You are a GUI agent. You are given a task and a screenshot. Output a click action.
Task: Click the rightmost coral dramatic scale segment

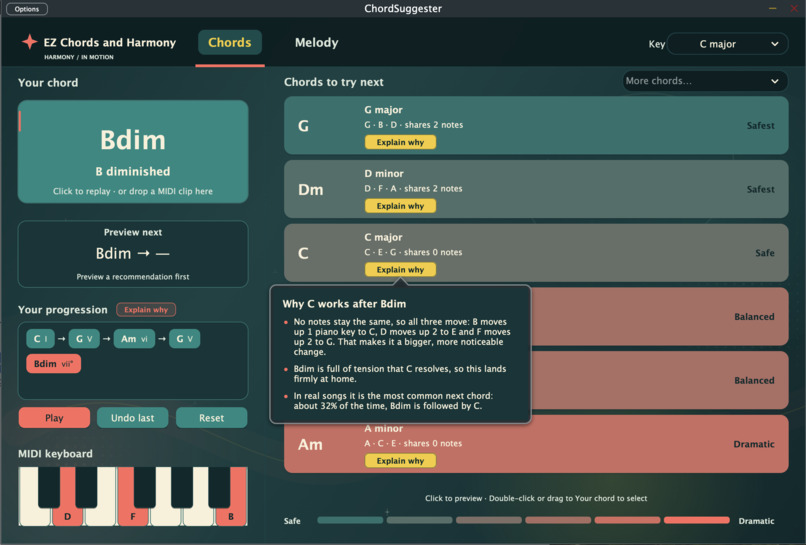tap(697, 520)
